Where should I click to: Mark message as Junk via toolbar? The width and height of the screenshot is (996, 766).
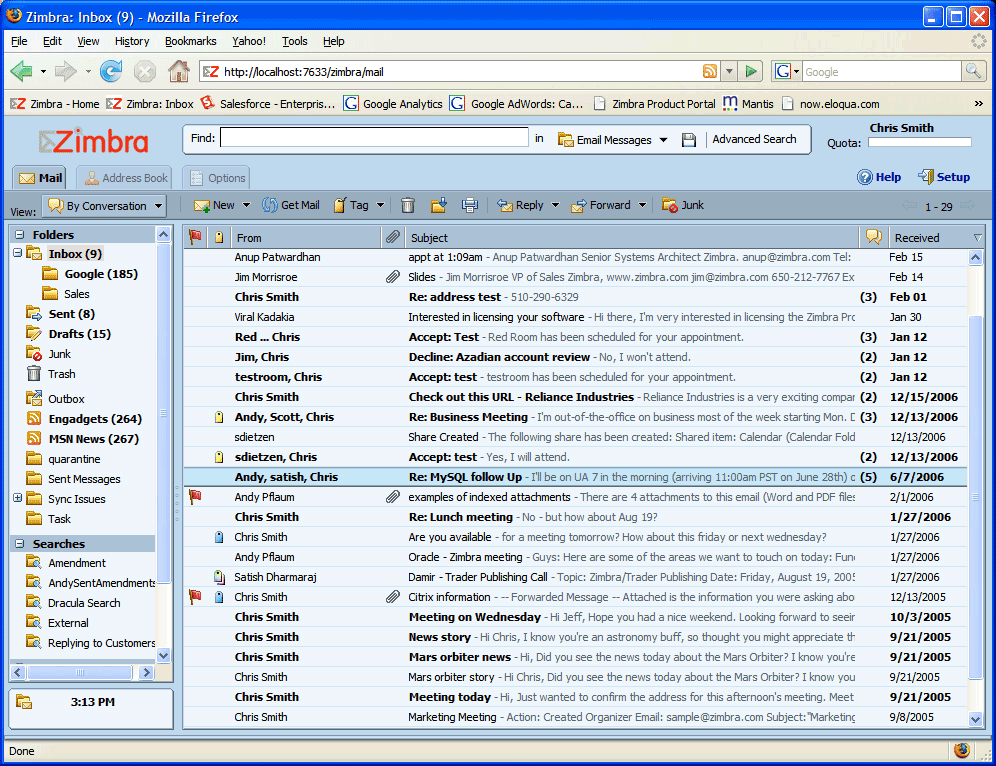[682, 205]
